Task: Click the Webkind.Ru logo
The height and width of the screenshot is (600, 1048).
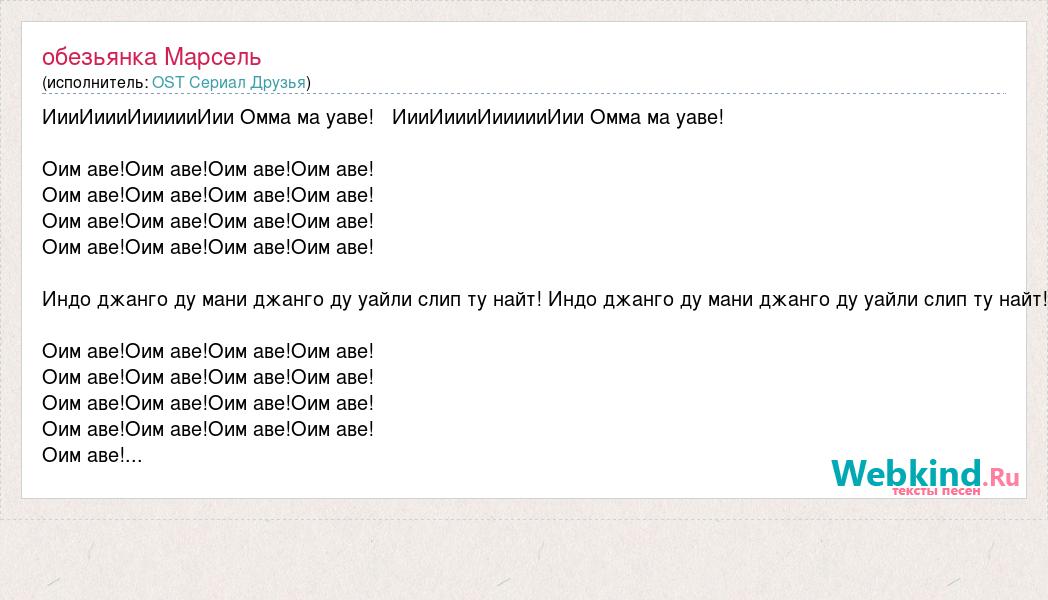Action: [x=925, y=476]
